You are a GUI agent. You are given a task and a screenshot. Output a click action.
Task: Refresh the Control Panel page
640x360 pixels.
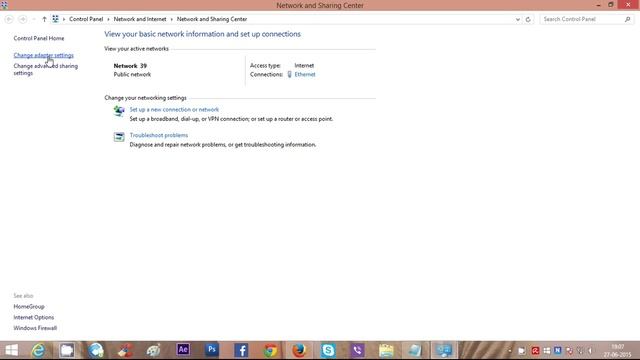[528, 19]
